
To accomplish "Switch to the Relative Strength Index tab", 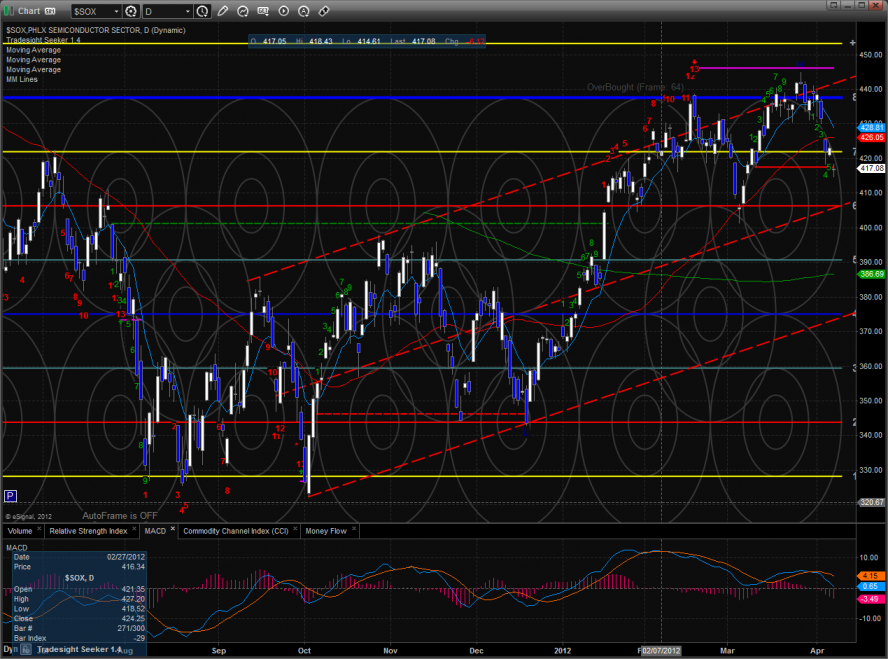I will pyautogui.click(x=89, y=530).
